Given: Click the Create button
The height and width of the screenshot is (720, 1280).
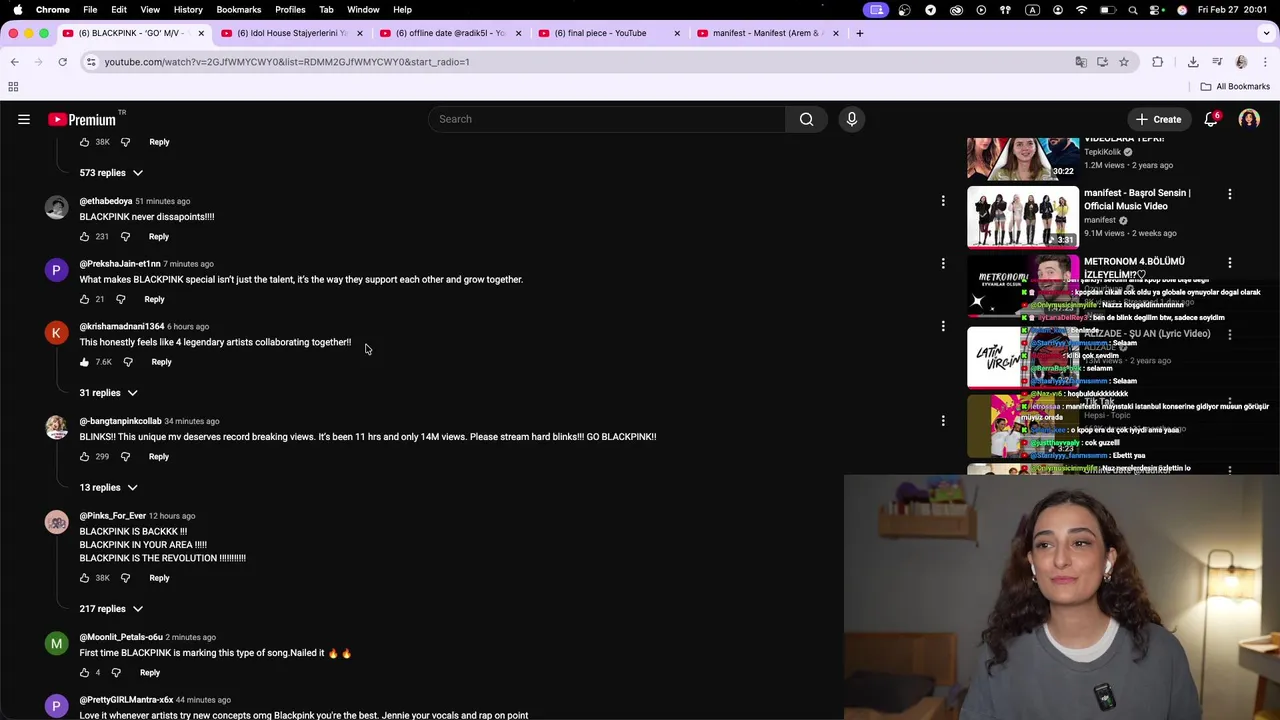Looking at the screenshot, I should [x=1158, y=119].
